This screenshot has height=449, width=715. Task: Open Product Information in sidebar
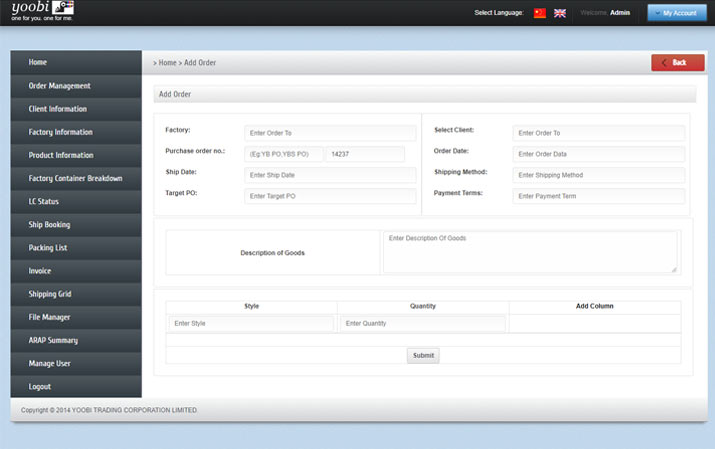click(x=76, y=155)
